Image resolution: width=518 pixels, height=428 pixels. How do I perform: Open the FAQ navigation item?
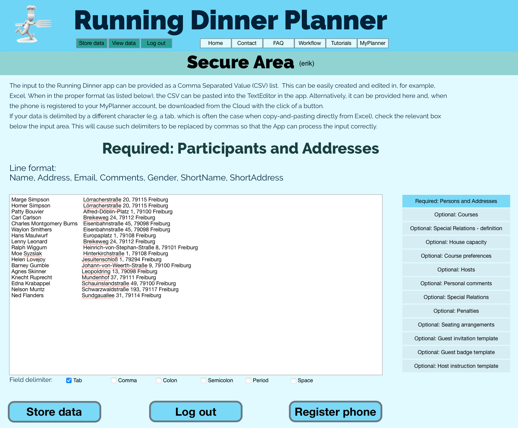[x=278, y=43]
